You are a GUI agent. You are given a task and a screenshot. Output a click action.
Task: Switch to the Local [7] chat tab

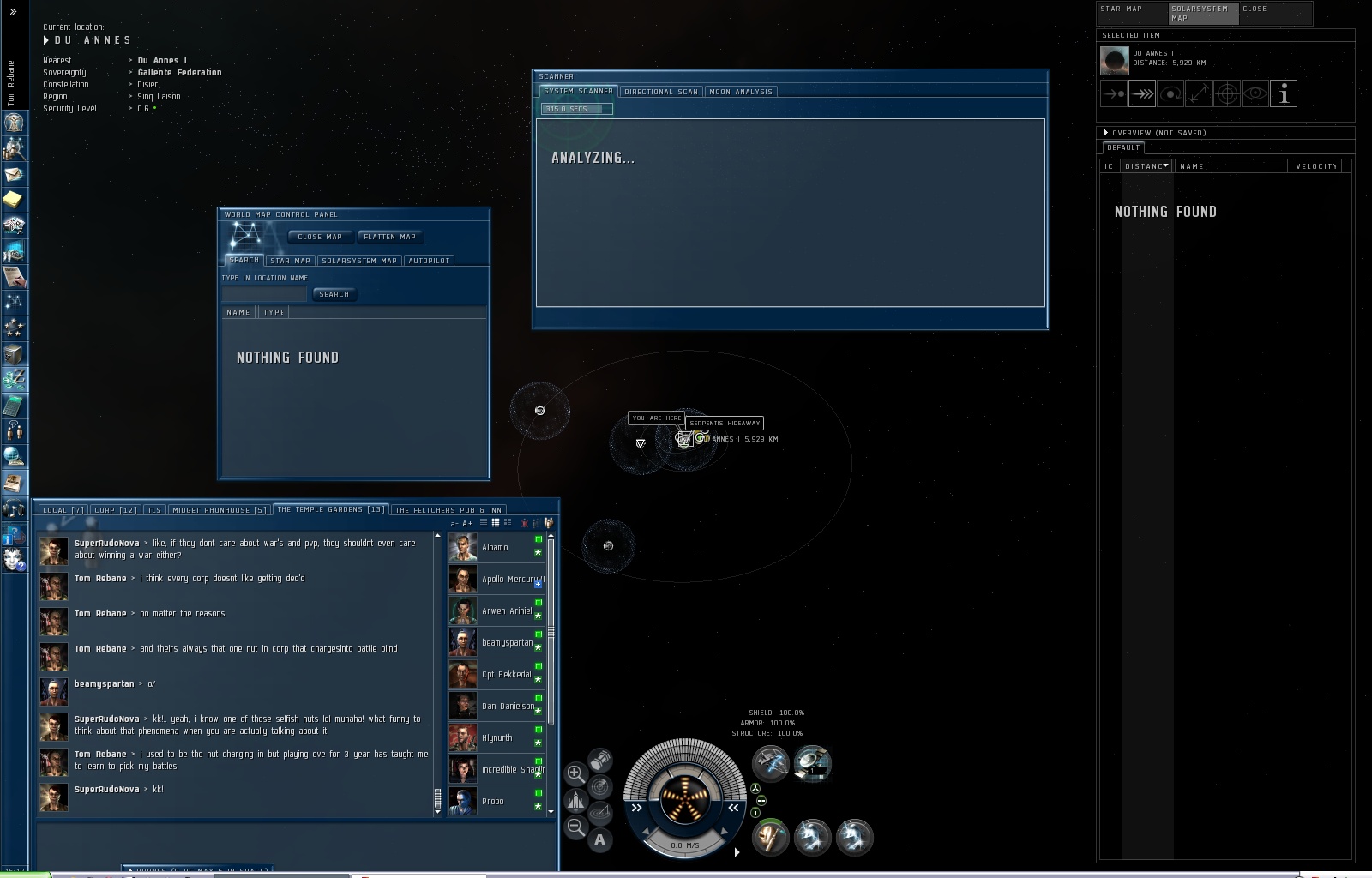pyautogui.click(x=63, y=510)
